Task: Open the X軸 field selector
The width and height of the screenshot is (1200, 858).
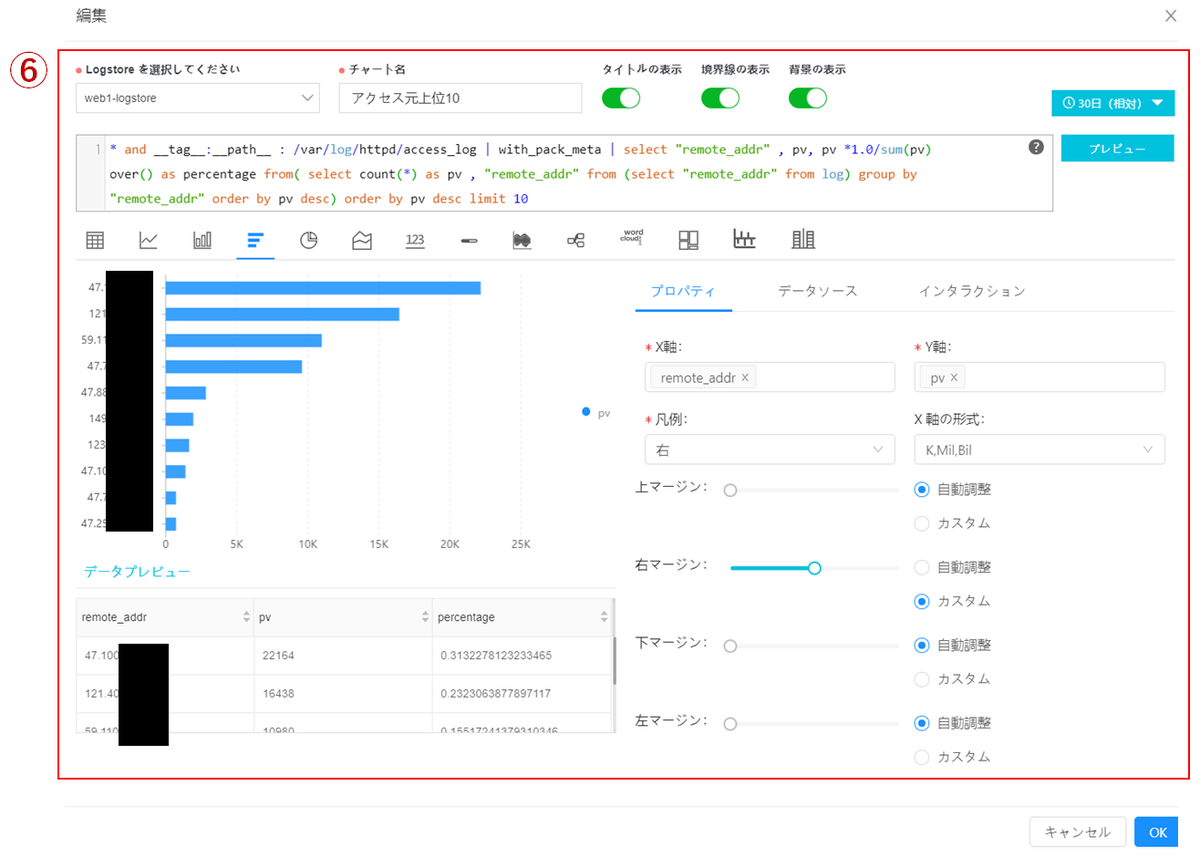Action: coord(770,377)
